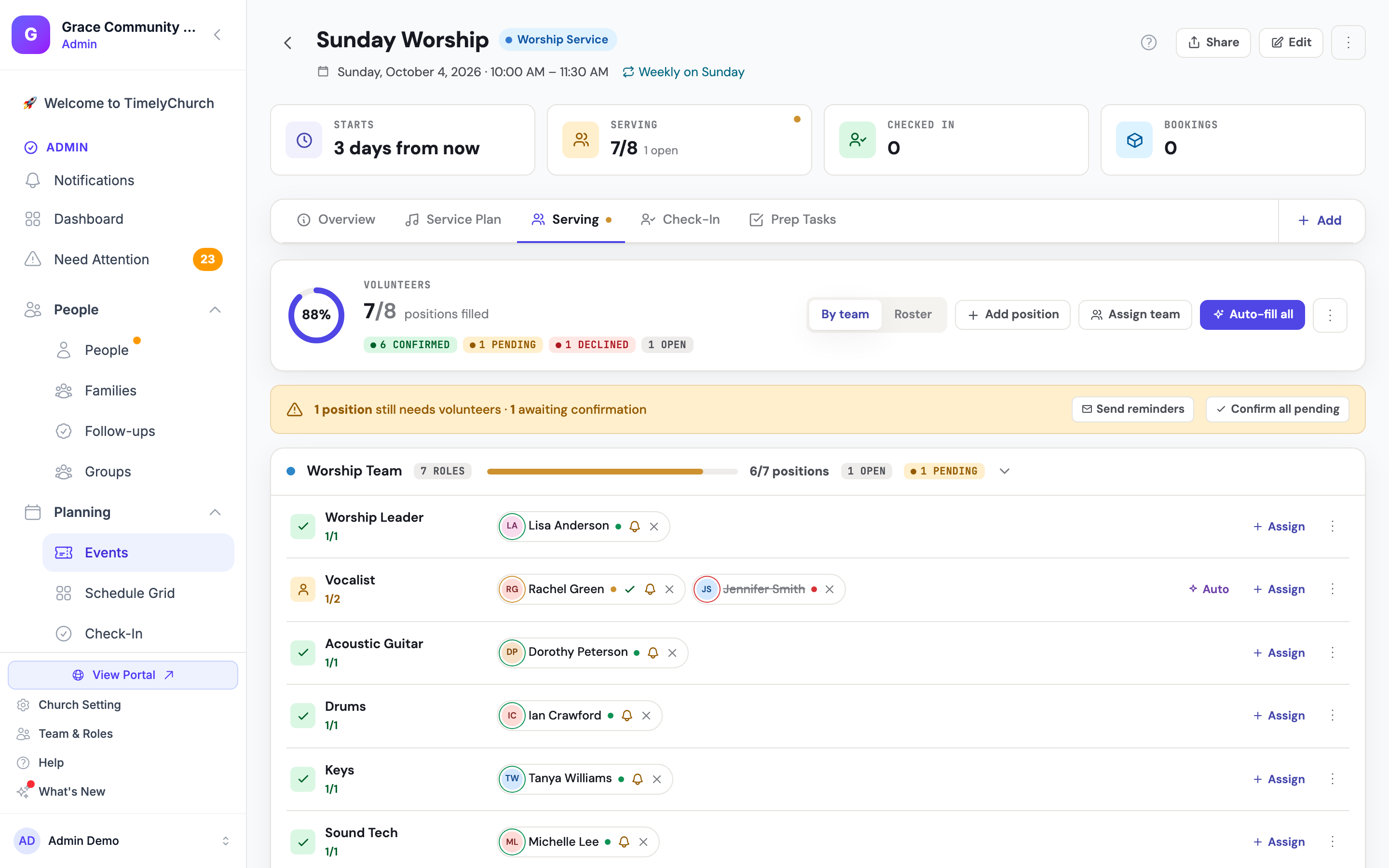1389x868 pixels.
Task: Click the Vocalist status person box
Action: click(303, 589)
